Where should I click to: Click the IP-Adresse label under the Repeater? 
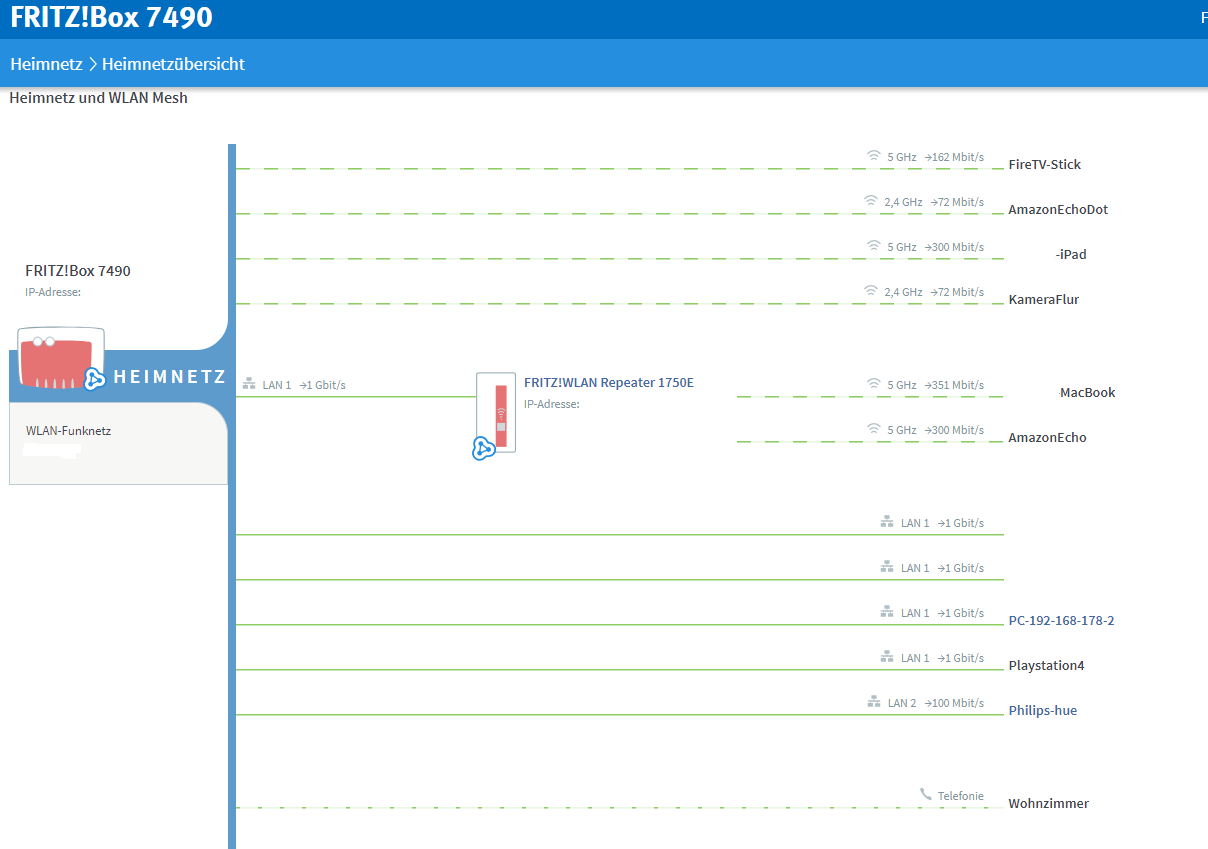pos(551,405)
